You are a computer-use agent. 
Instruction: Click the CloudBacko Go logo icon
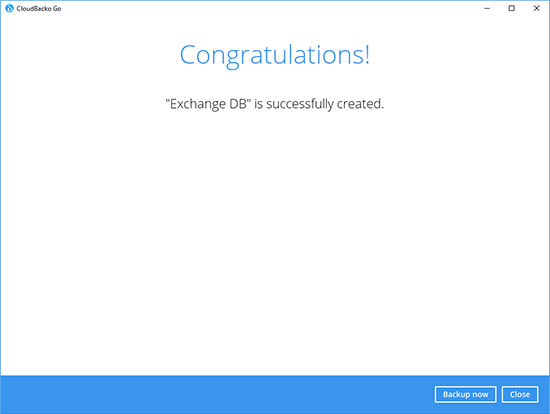(9, 8)
